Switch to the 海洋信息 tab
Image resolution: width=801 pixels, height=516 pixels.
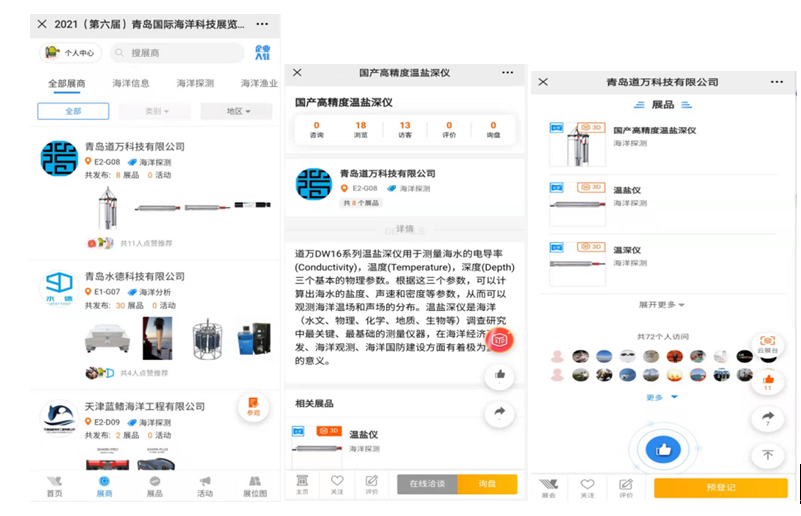pos(131,83)
